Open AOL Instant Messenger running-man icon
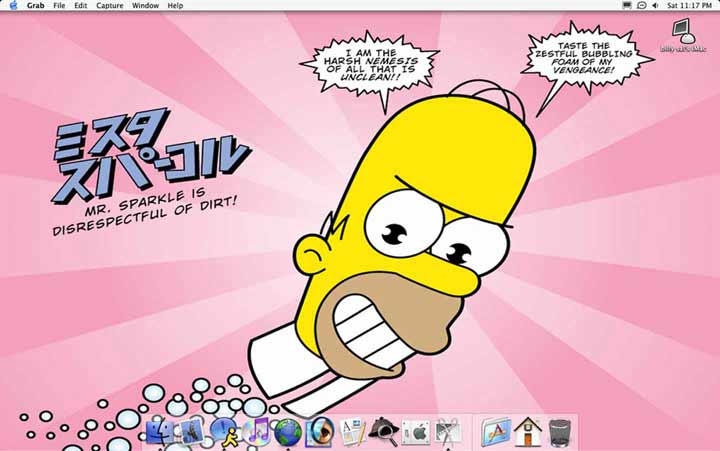The width and height of the screenshot is (720, 451). [224, 433]
